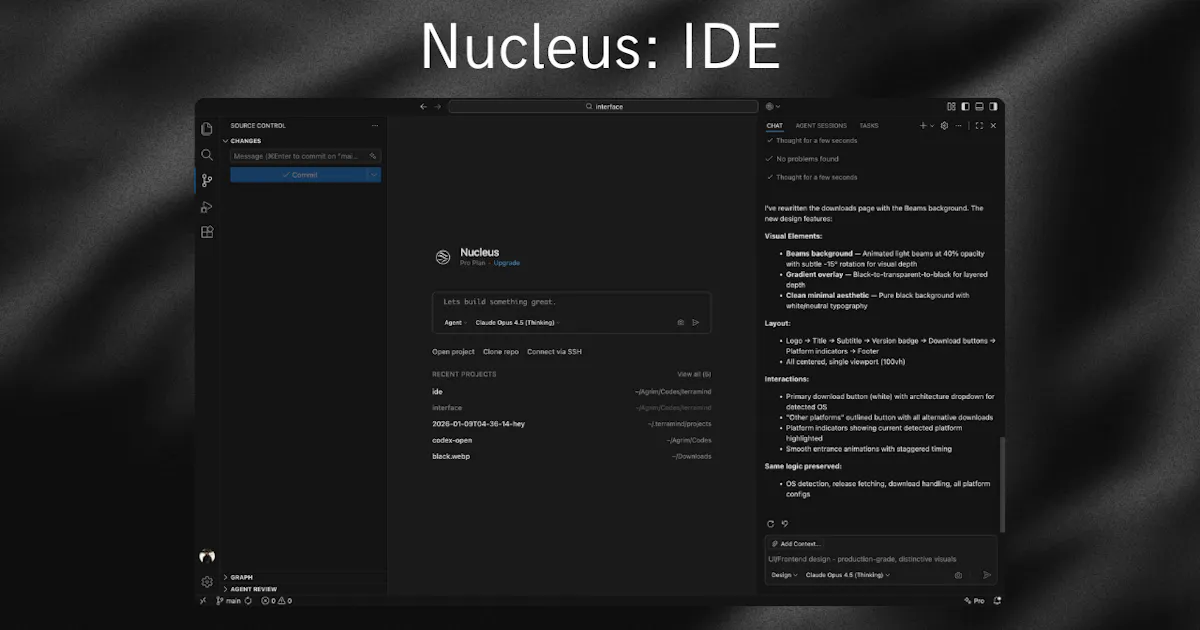
Task: Click the Add Context button
Action: coord(796,544)
